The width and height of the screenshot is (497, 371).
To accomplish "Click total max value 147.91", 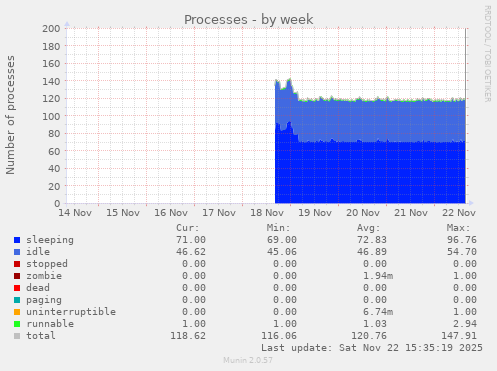I will pos(459,336).
